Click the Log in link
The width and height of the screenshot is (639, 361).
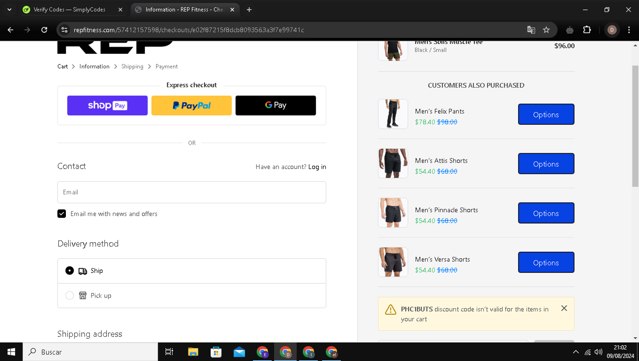(x=317, y=167)
